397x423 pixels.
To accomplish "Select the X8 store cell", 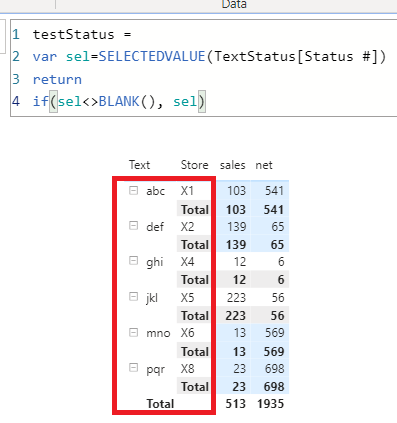I will [187, 369].
